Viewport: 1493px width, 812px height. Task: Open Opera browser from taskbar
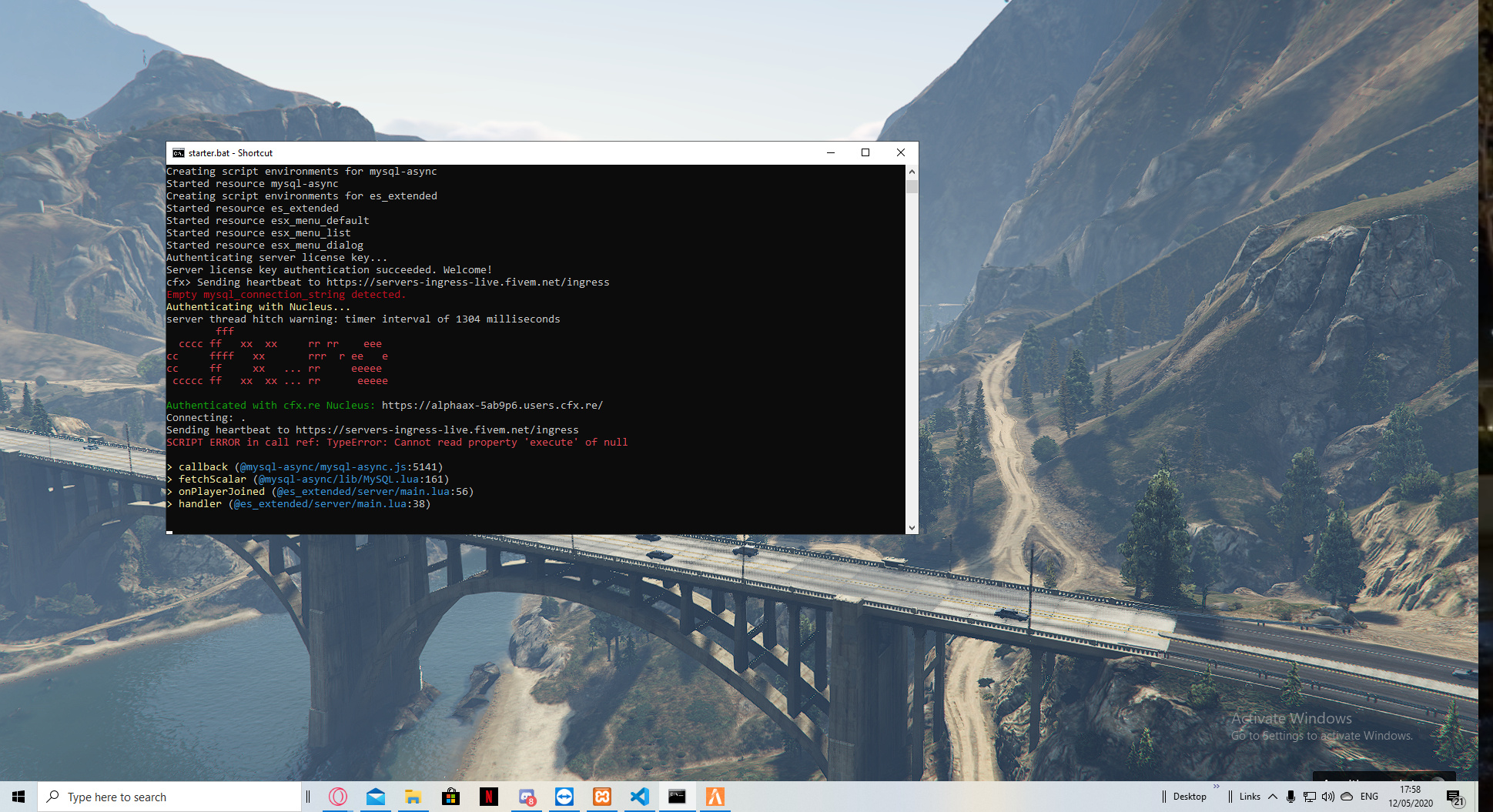coord(338,797)
